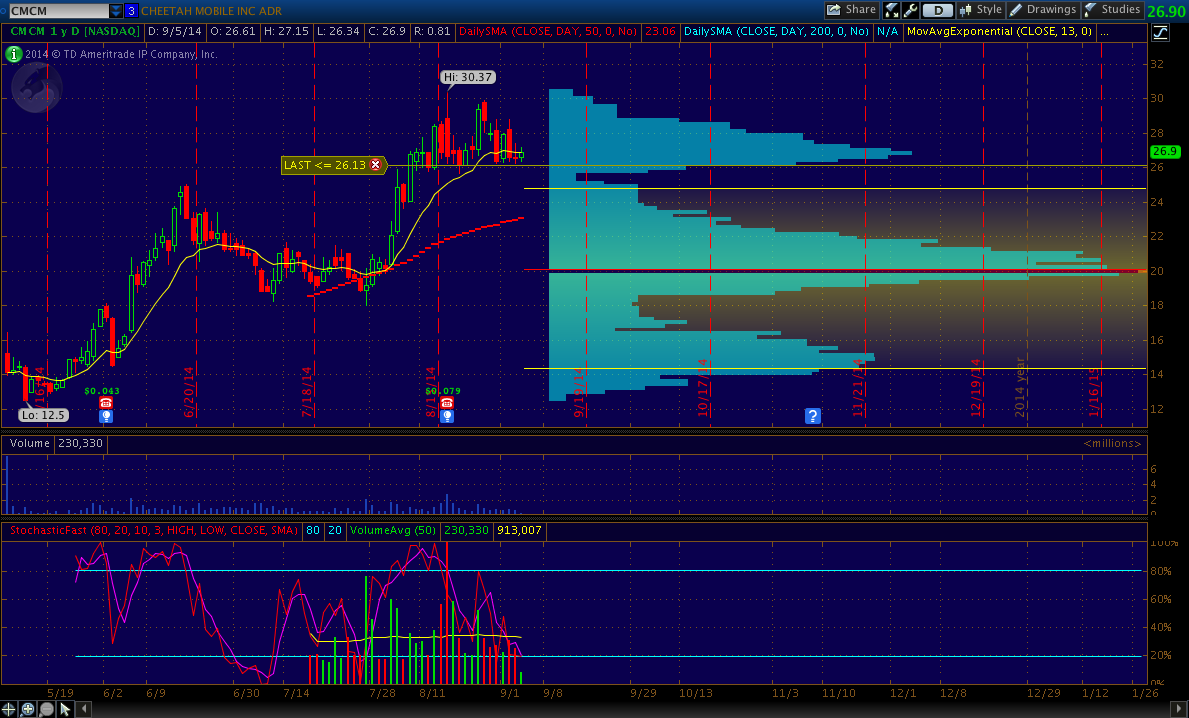Click the blue number 3 link indicator
1189x718 pixels.
click(131, 11)
